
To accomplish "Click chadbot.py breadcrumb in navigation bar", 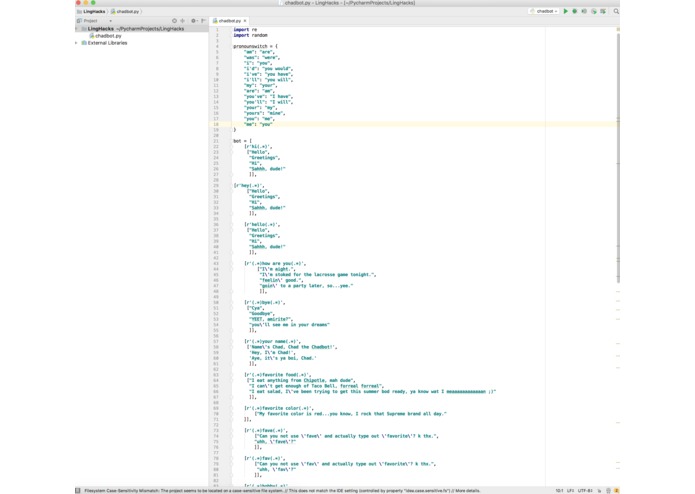I will point(125,12).
